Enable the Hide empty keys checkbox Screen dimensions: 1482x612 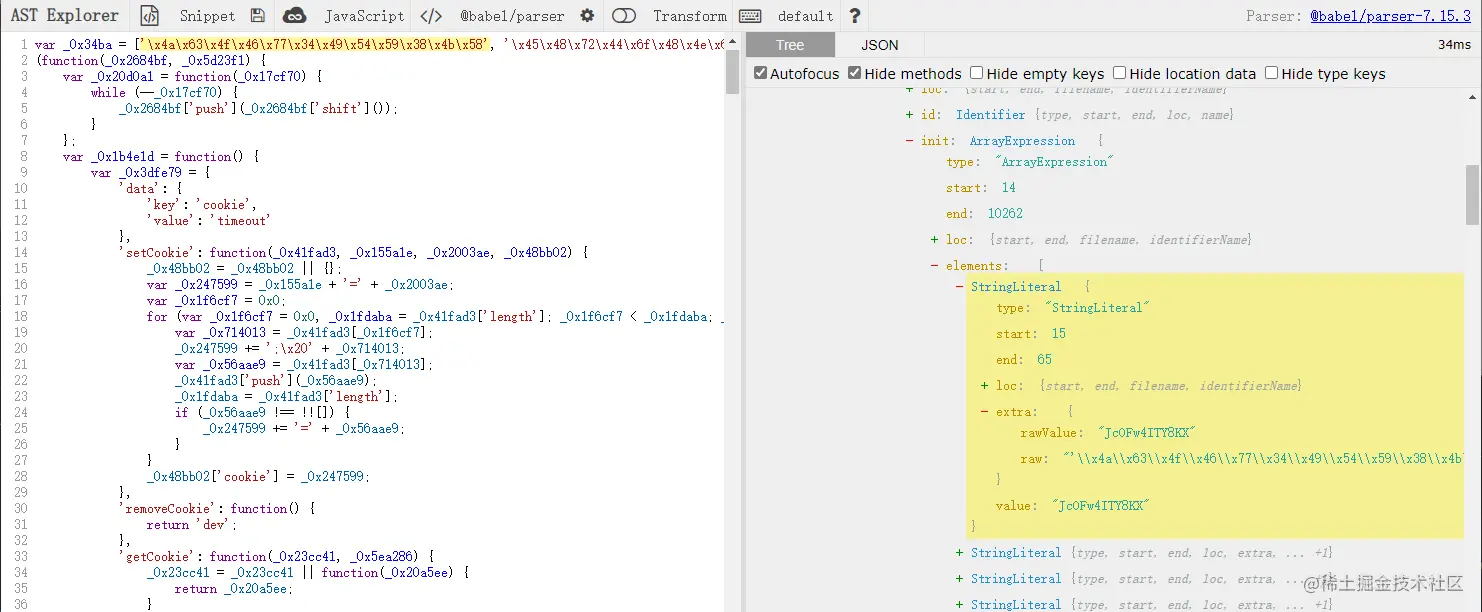point(977,73)
